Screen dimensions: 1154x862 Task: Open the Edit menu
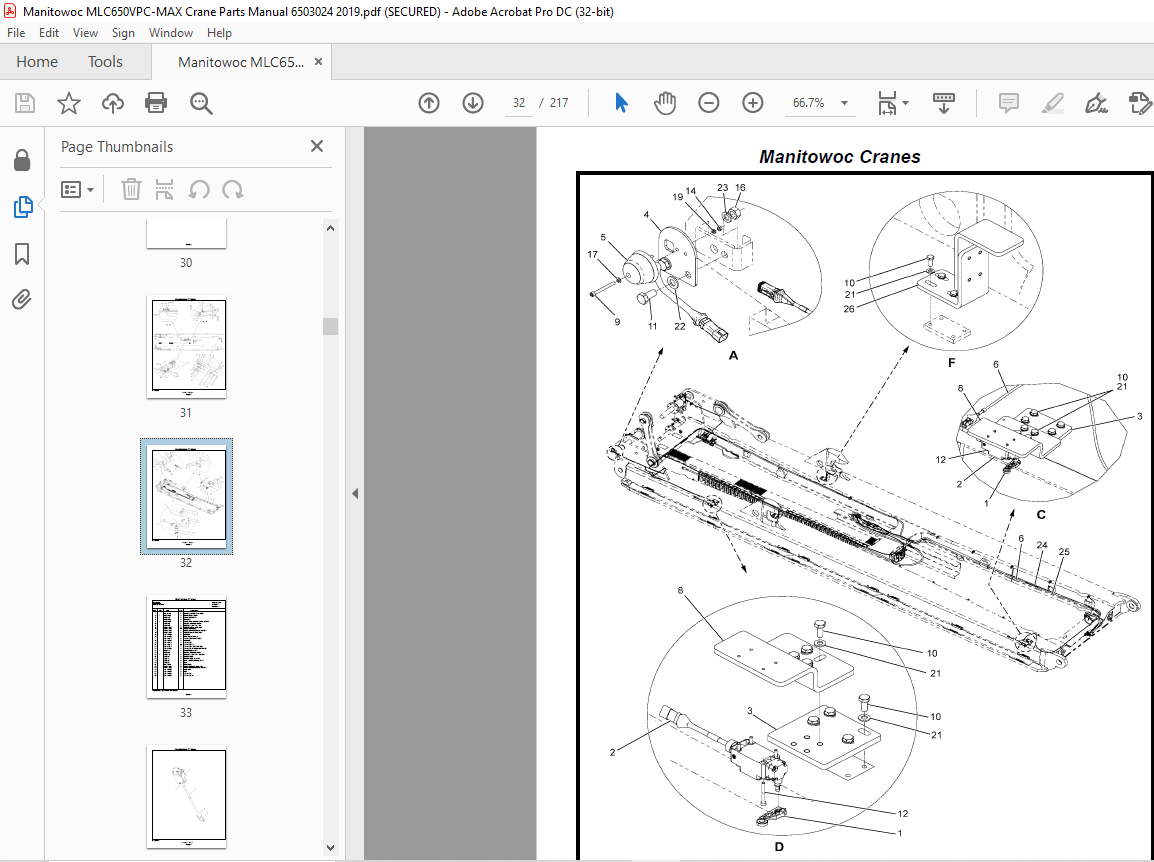point(49,33)
